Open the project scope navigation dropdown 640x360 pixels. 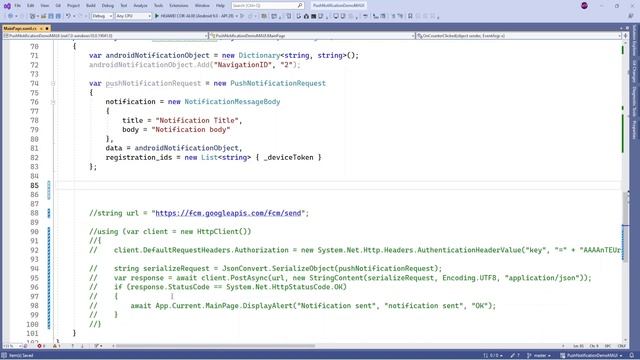tap(105, 36)
